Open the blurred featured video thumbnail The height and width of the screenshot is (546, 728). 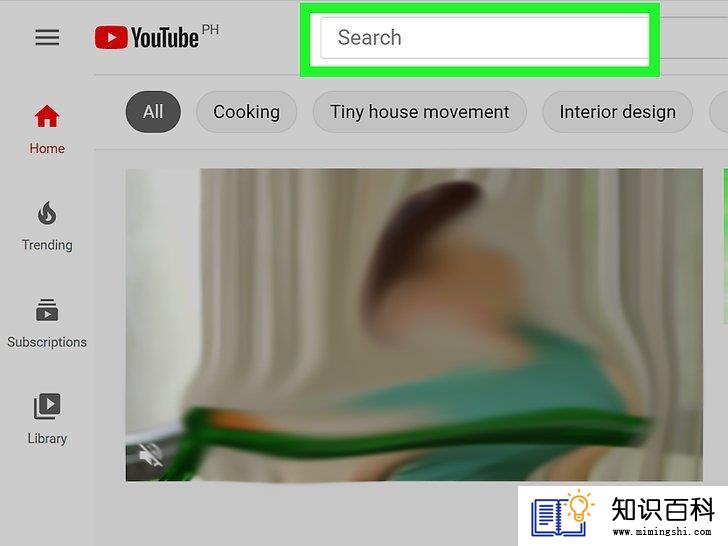tap(414, 325)
